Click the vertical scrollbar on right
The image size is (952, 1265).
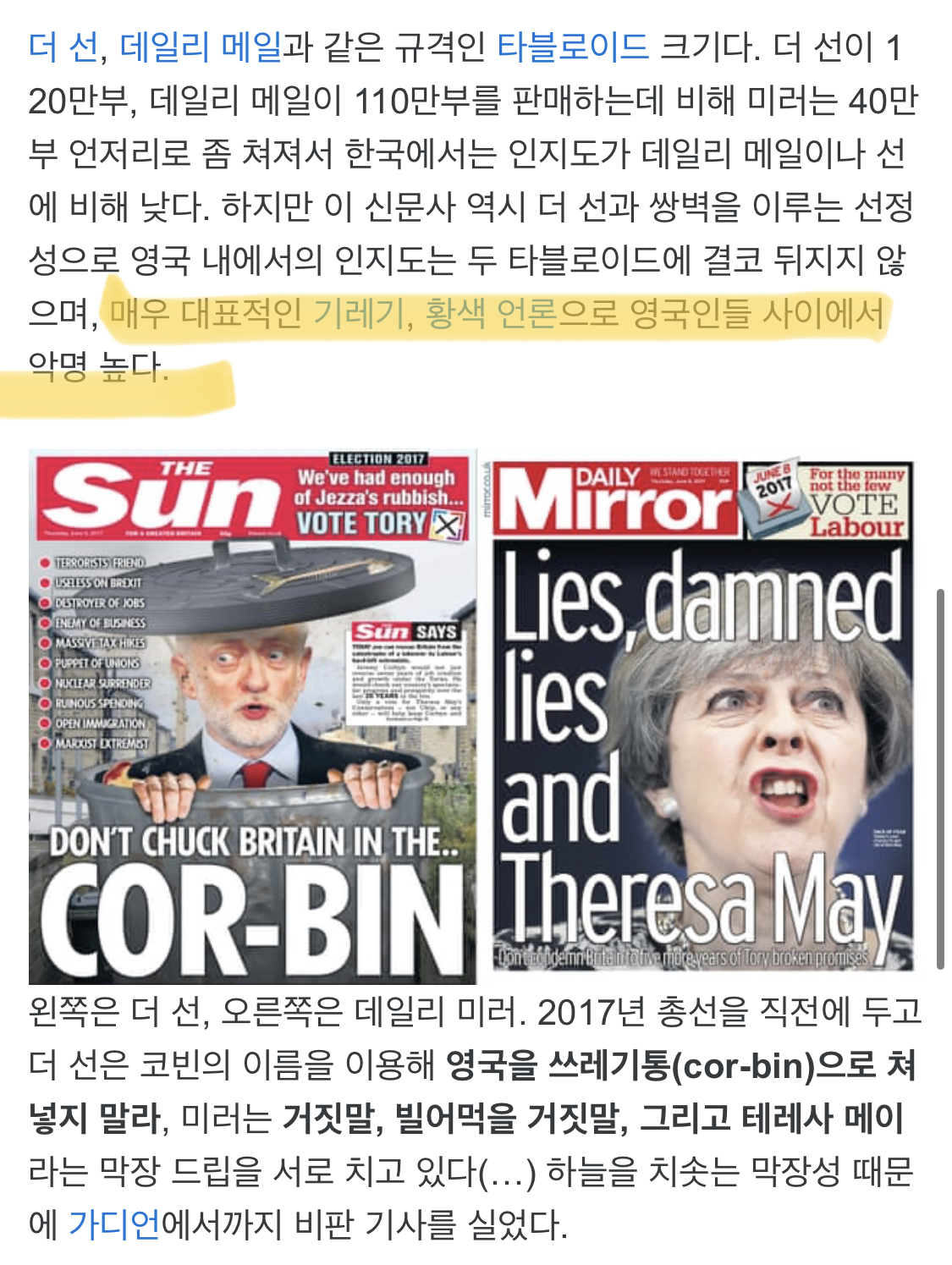point(939,778)
